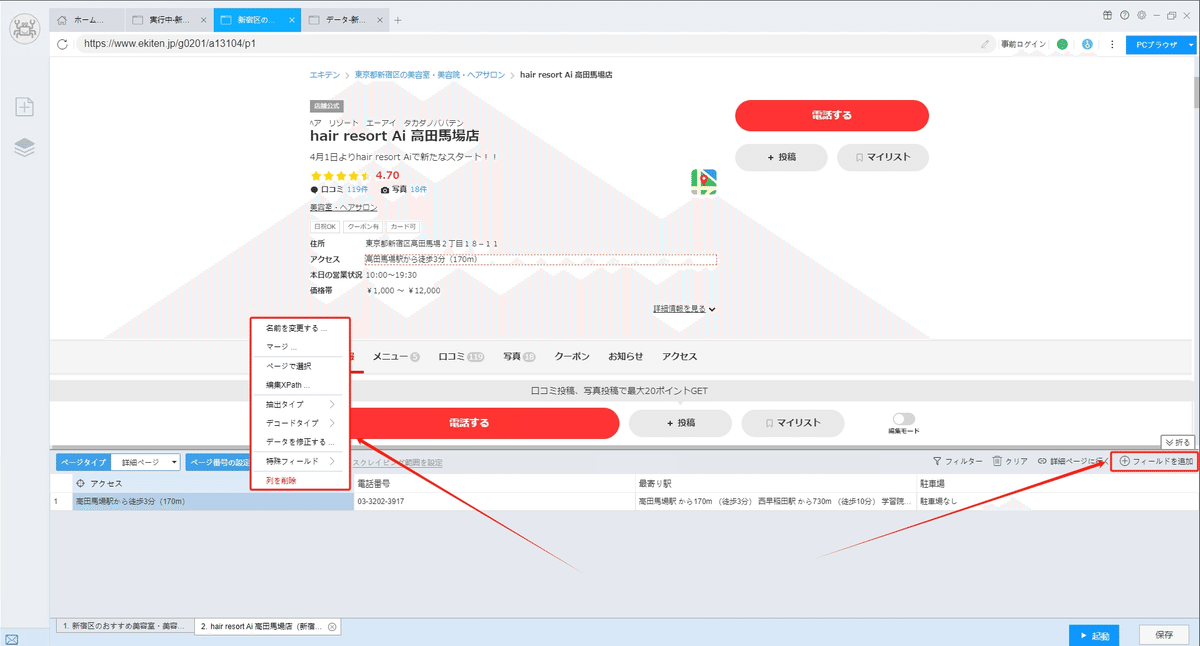Screen dimensions: 1200x646
Task: Expand the 抽出タイプ submenu
Action: [x=300, y=404]
